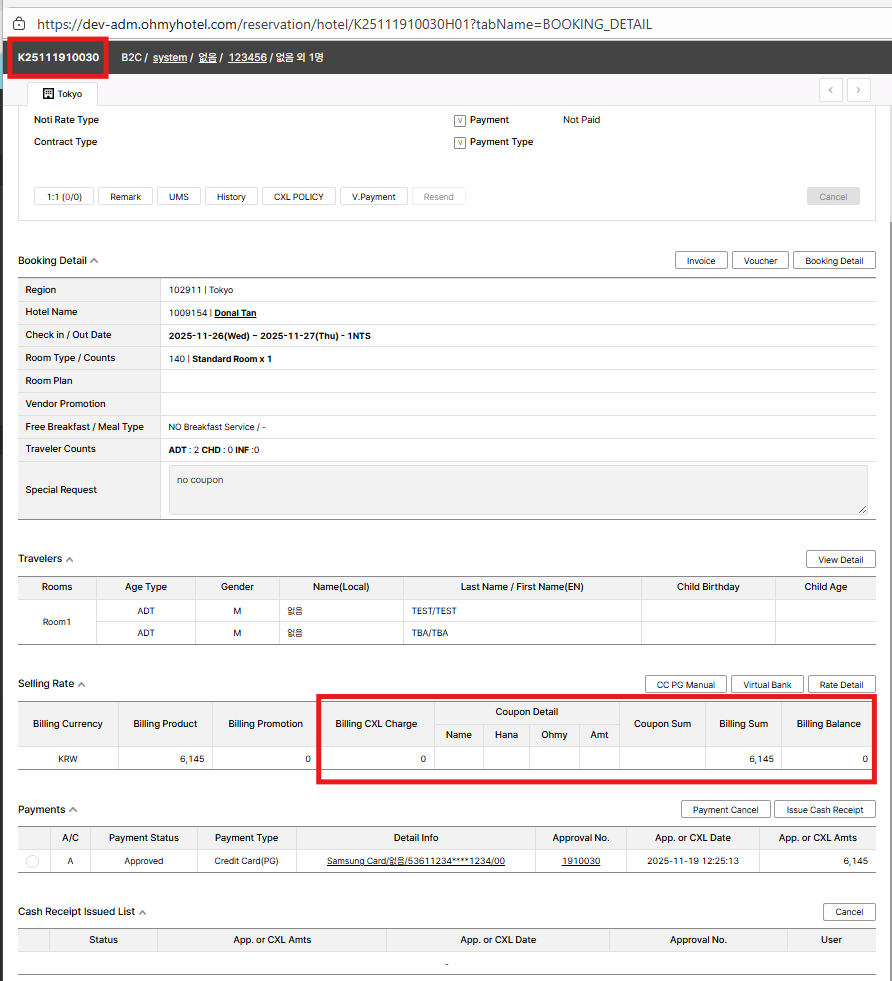The height and width of the screenshot is (981, 892).
Task: Click the Issue Cash Receipt button
Action: 824,810
